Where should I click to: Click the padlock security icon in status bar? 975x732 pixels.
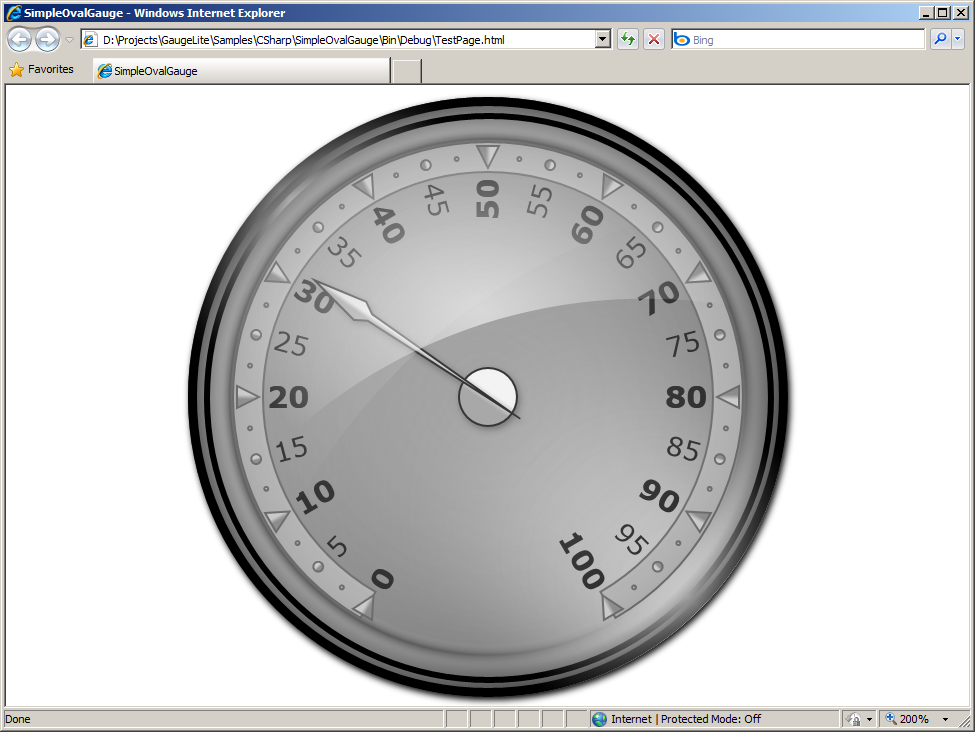854,719
